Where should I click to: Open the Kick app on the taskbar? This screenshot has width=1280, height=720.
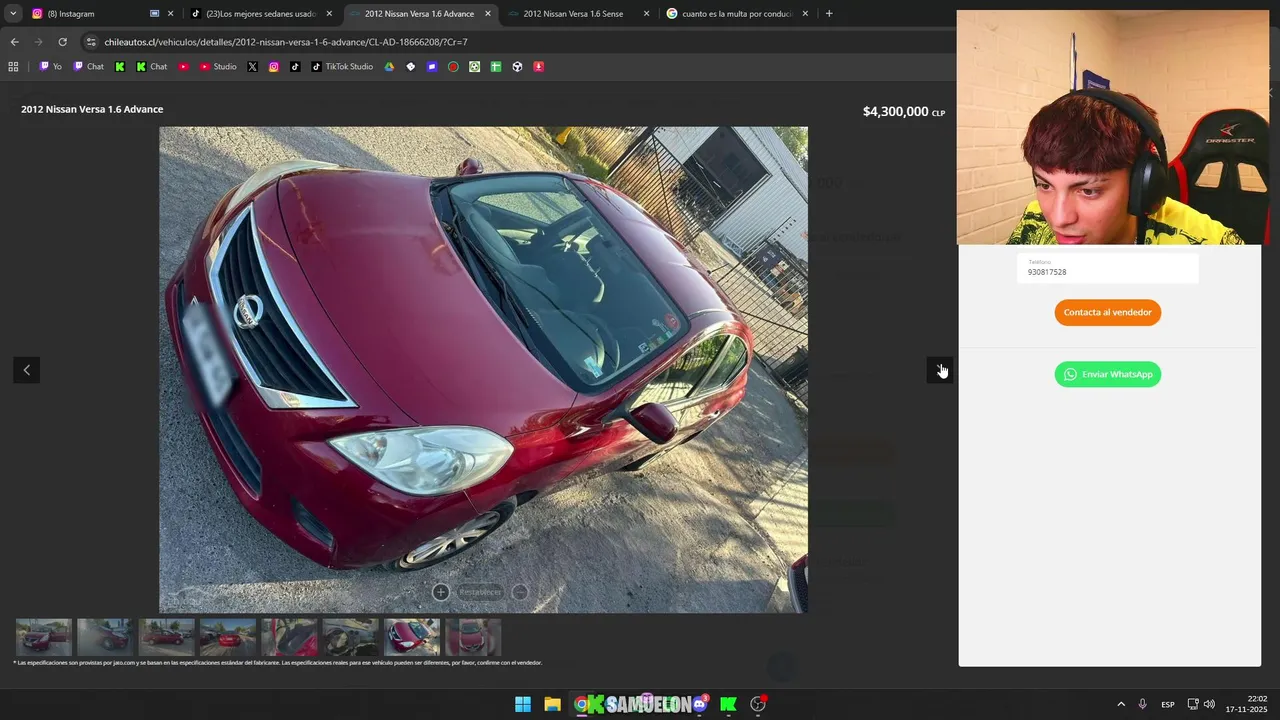pos(728,704)
